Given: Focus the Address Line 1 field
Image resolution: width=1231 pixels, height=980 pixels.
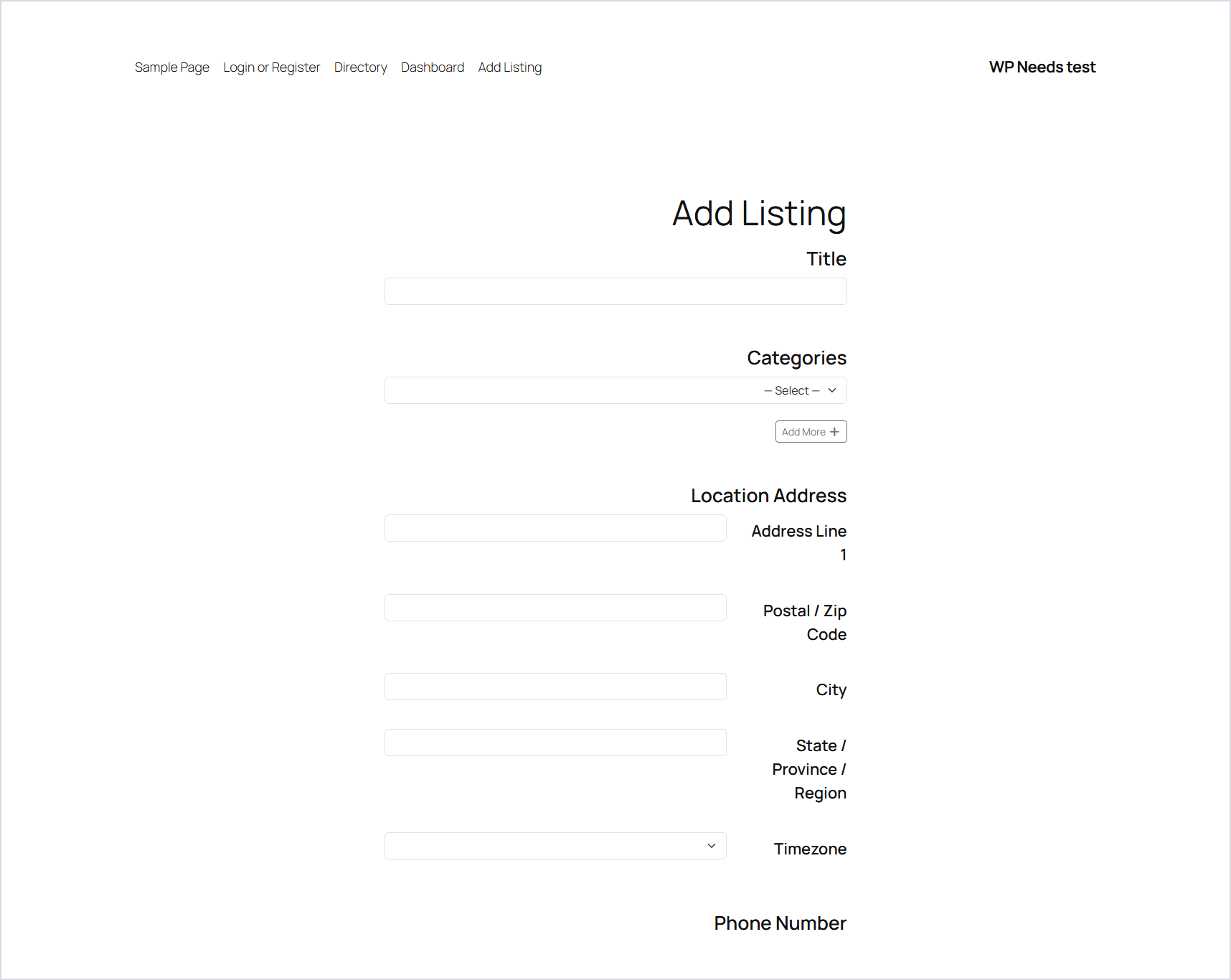Looking at the screenshot, I should (x=555, y=528).
